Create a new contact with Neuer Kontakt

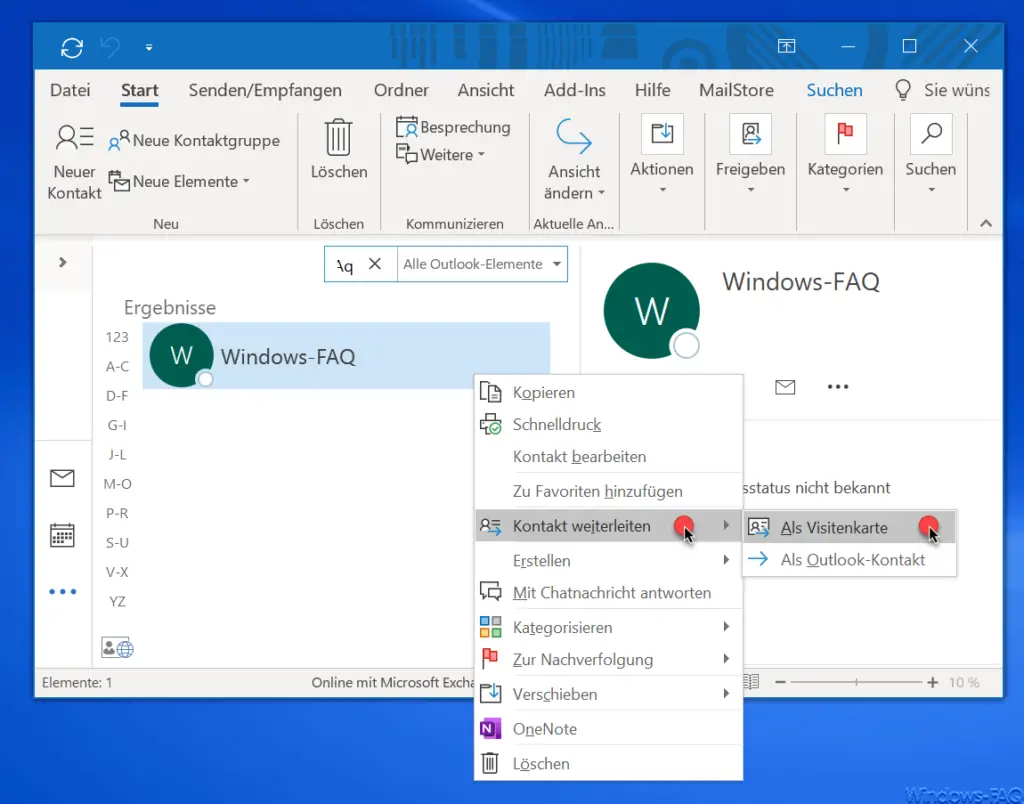[x=74, y=161]
